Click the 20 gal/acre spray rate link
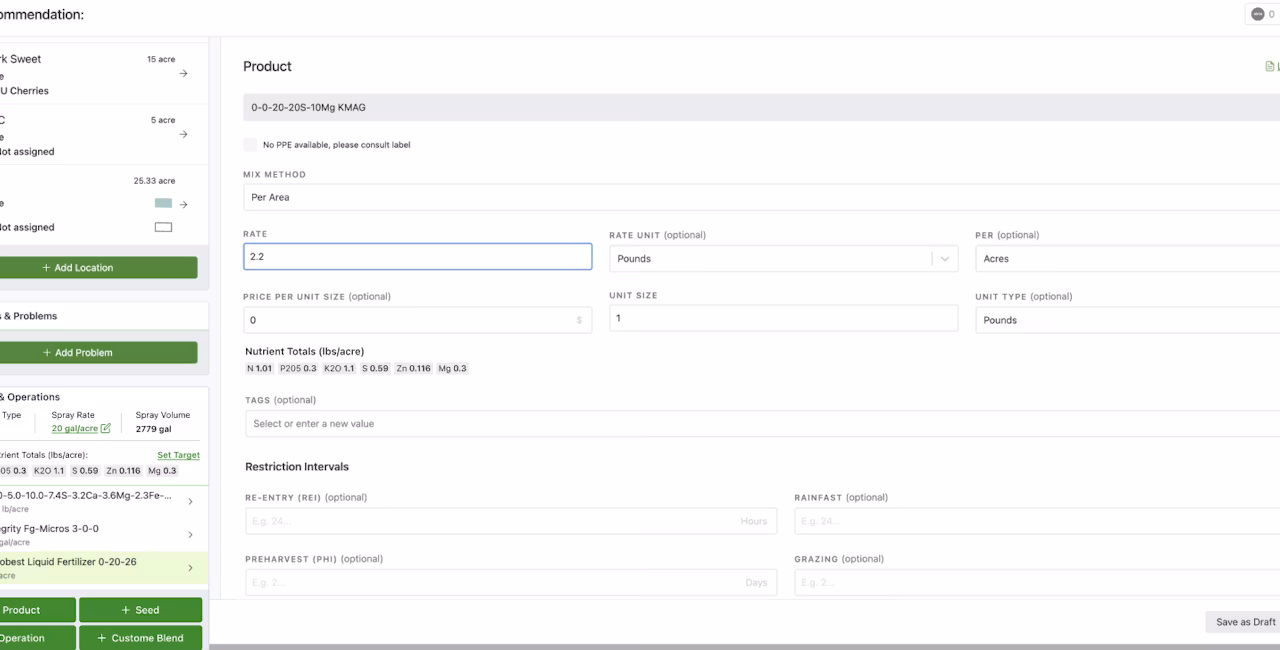The height and width of the screenshot is (650, 1280). click(x=75, y=429)
